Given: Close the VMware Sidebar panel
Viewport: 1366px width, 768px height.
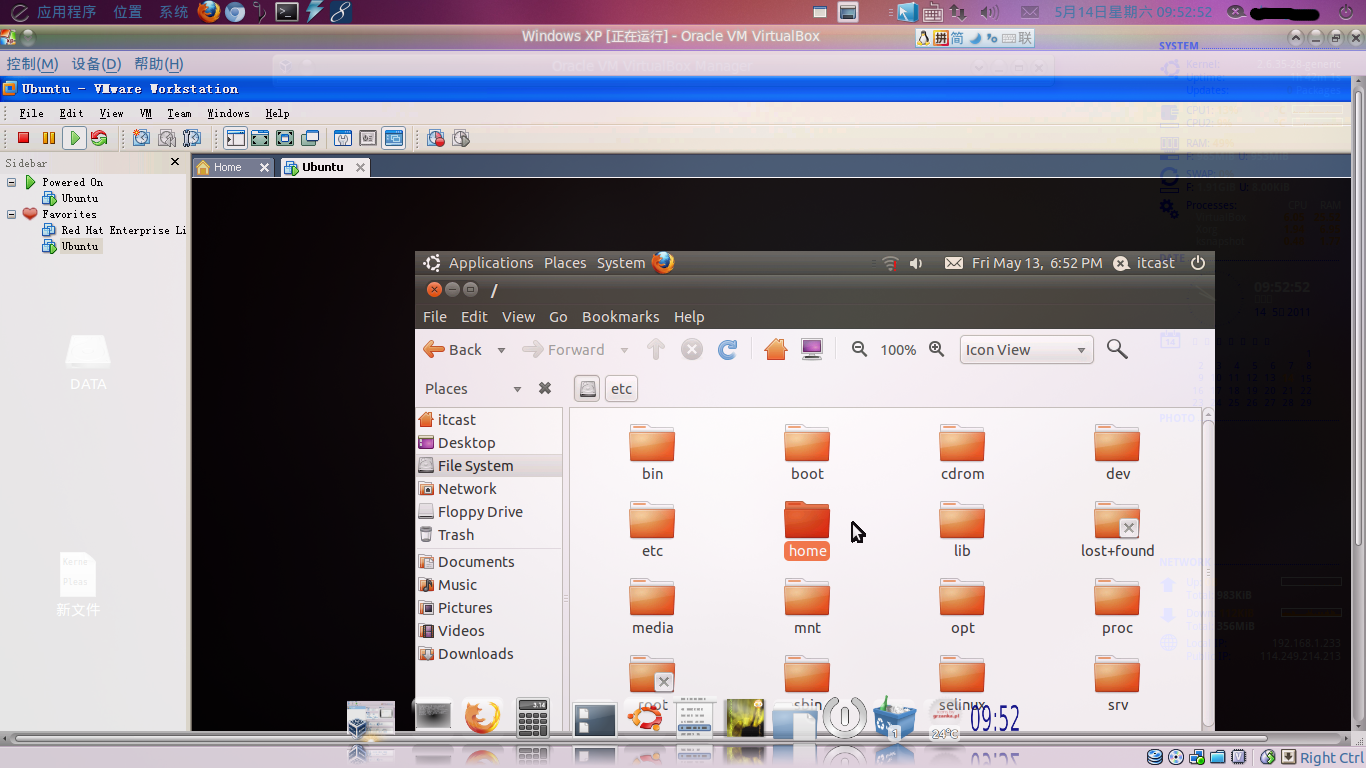Looking at the screenshot, I should 175,161.
